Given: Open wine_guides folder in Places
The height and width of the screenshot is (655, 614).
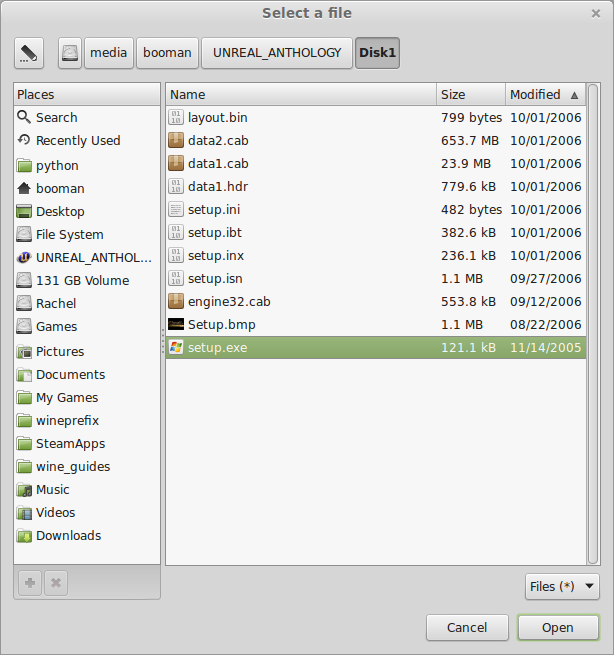Looking at the screenshot, I should coord(87,466).
